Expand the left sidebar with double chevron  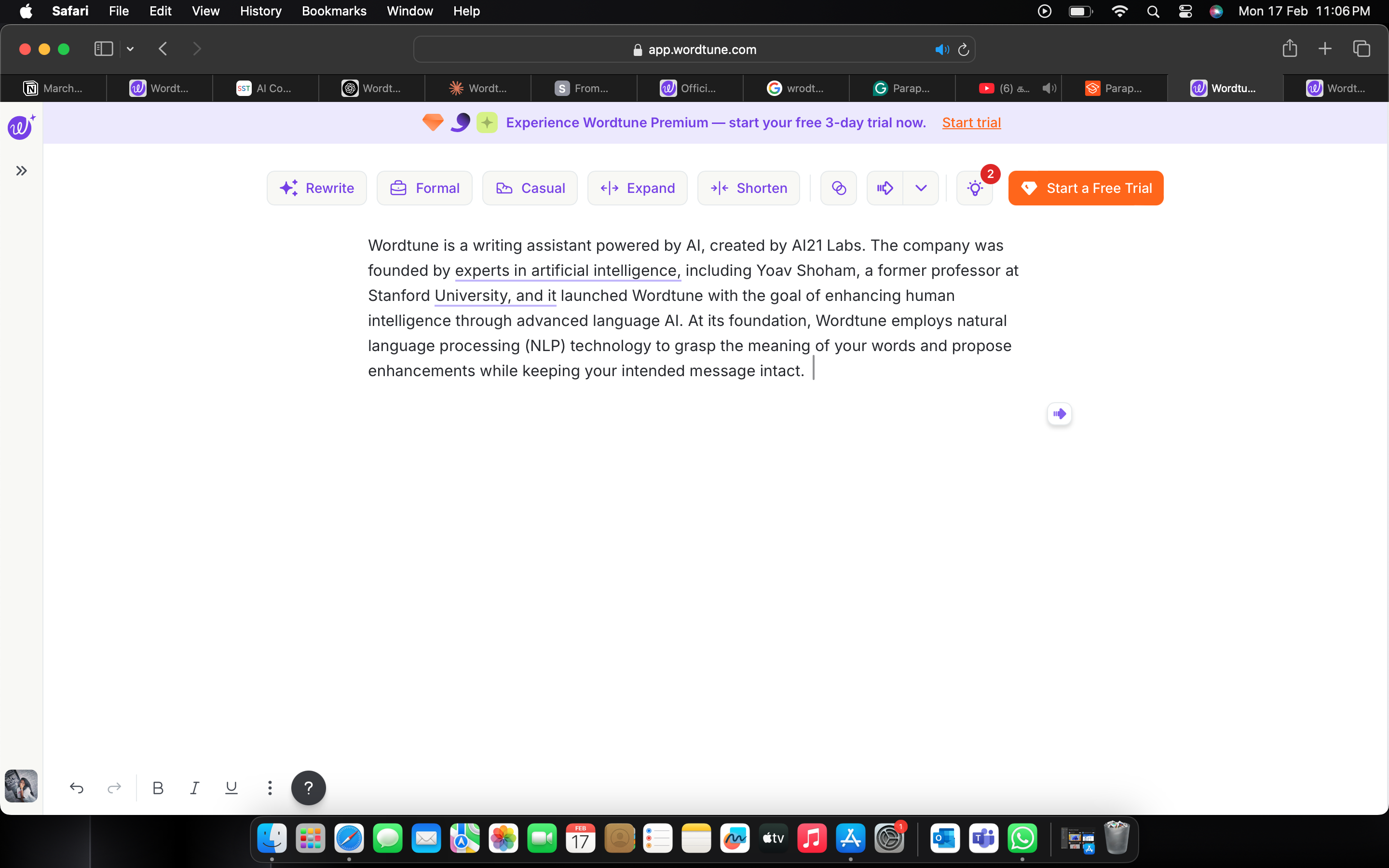(21, 171)
